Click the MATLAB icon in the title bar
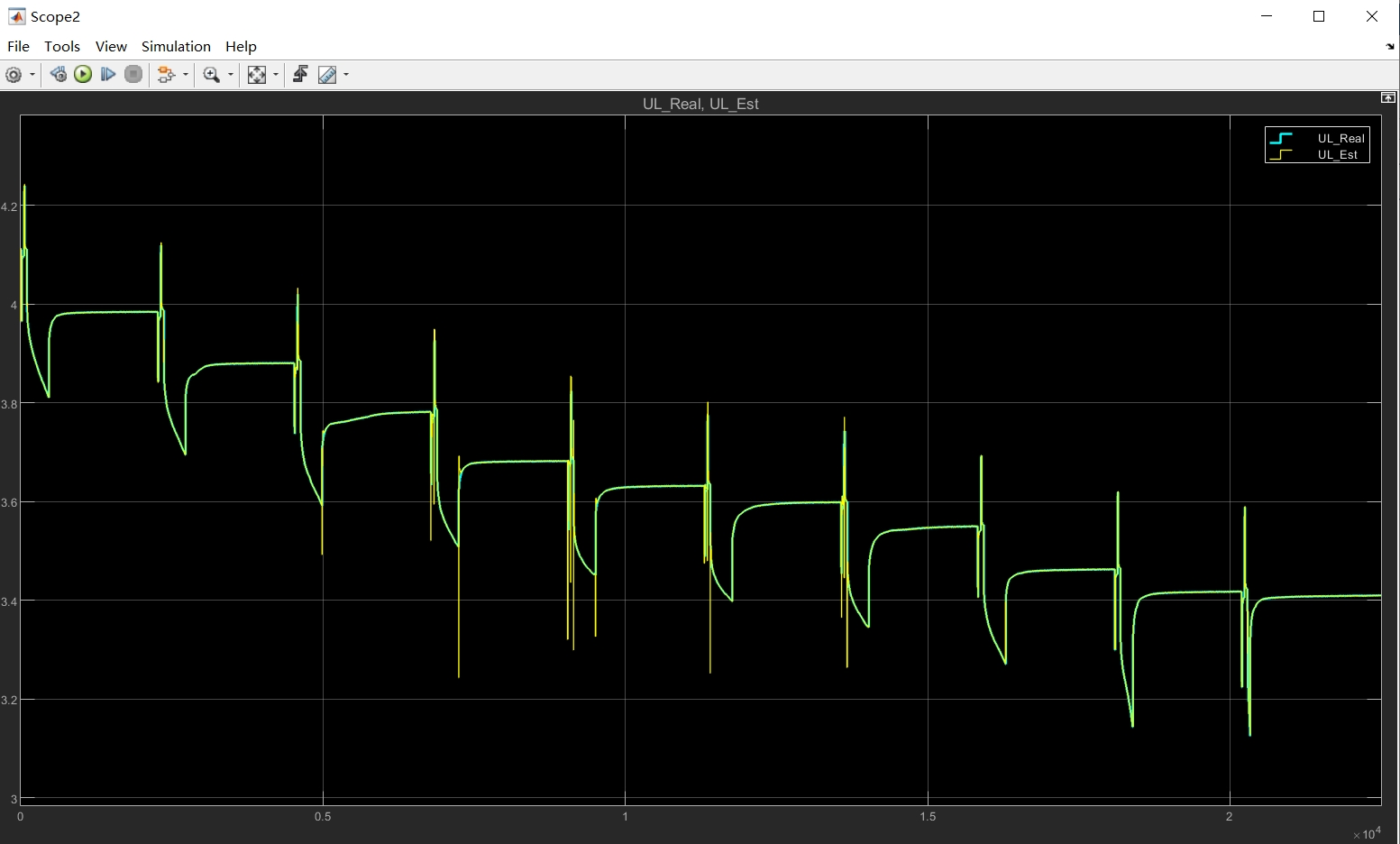This screenshot has height=844, width=1400. (x=16, y=16)
